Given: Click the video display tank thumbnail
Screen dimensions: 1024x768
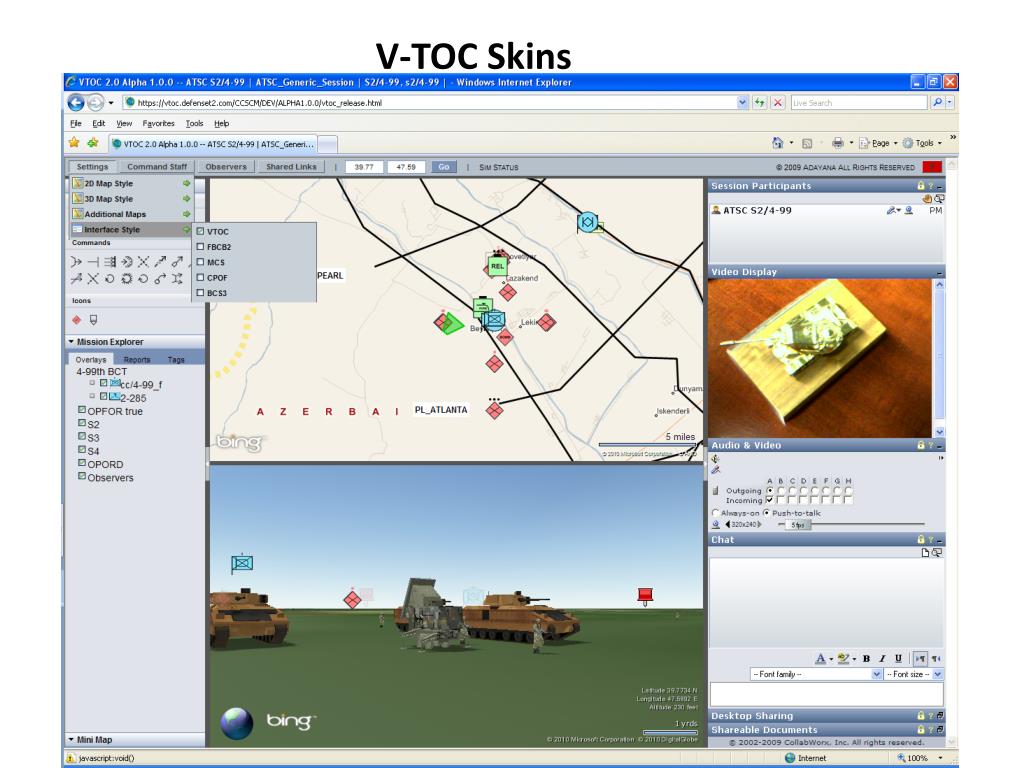Looking at the screenshot, I should [820, 359].
